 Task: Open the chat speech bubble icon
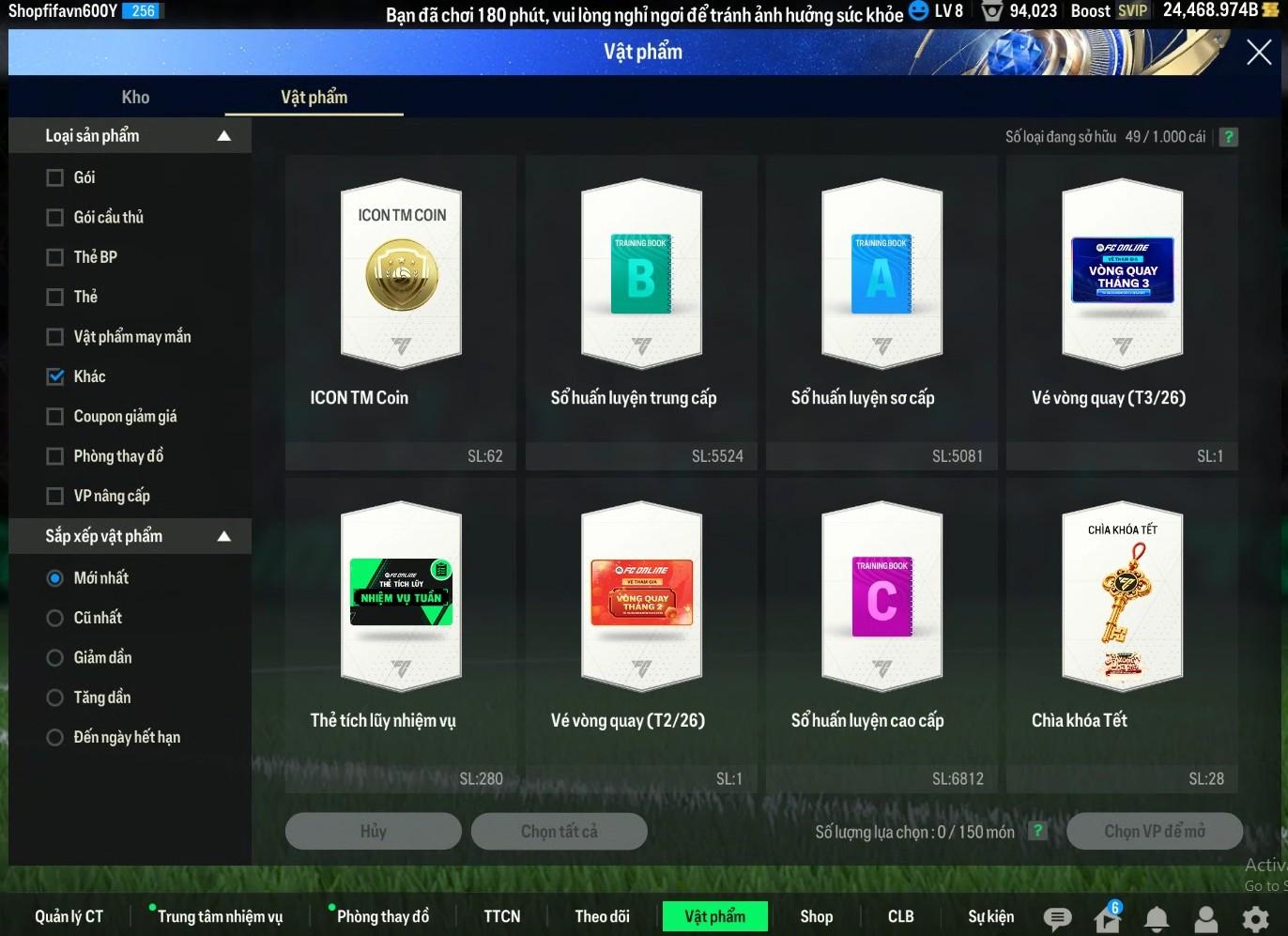pyautogui.click(x=1057, y=918)
